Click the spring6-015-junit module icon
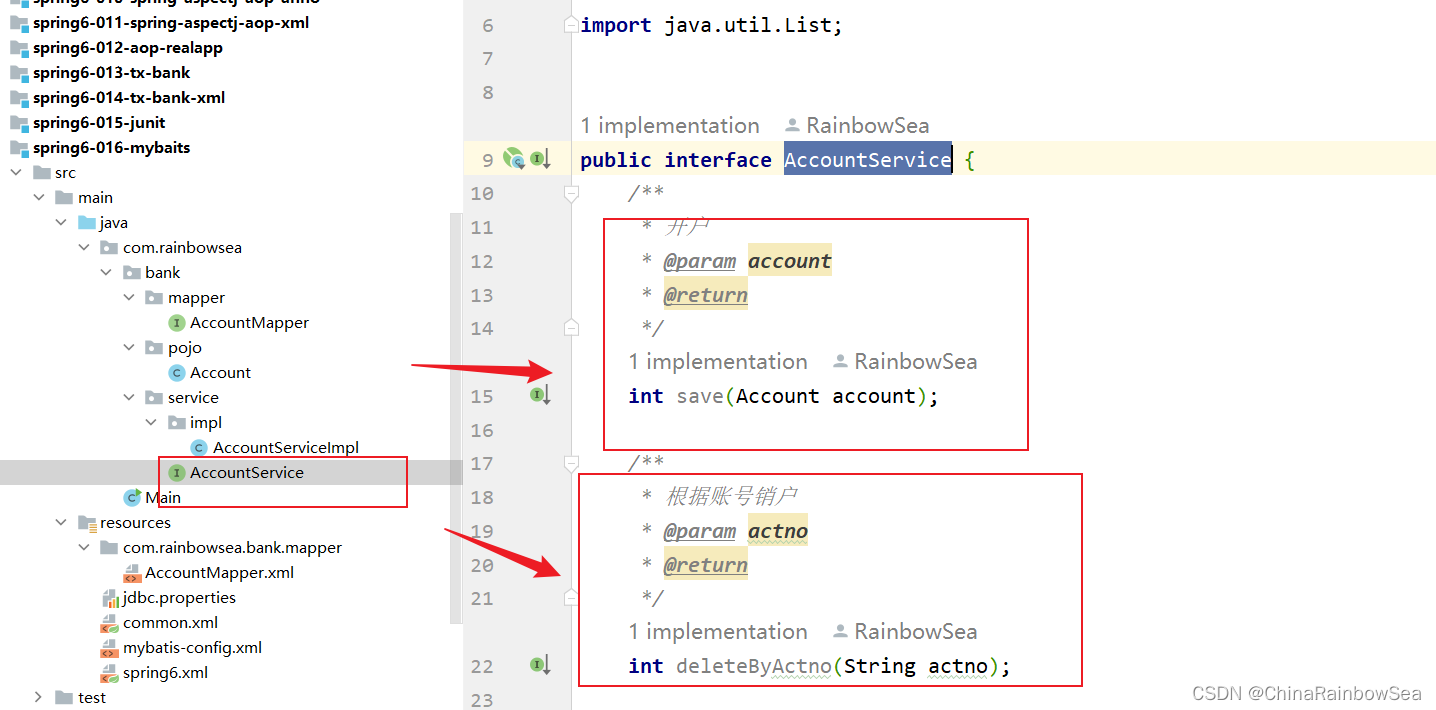This screenshot has height=710, width=1436. (19, 123)
